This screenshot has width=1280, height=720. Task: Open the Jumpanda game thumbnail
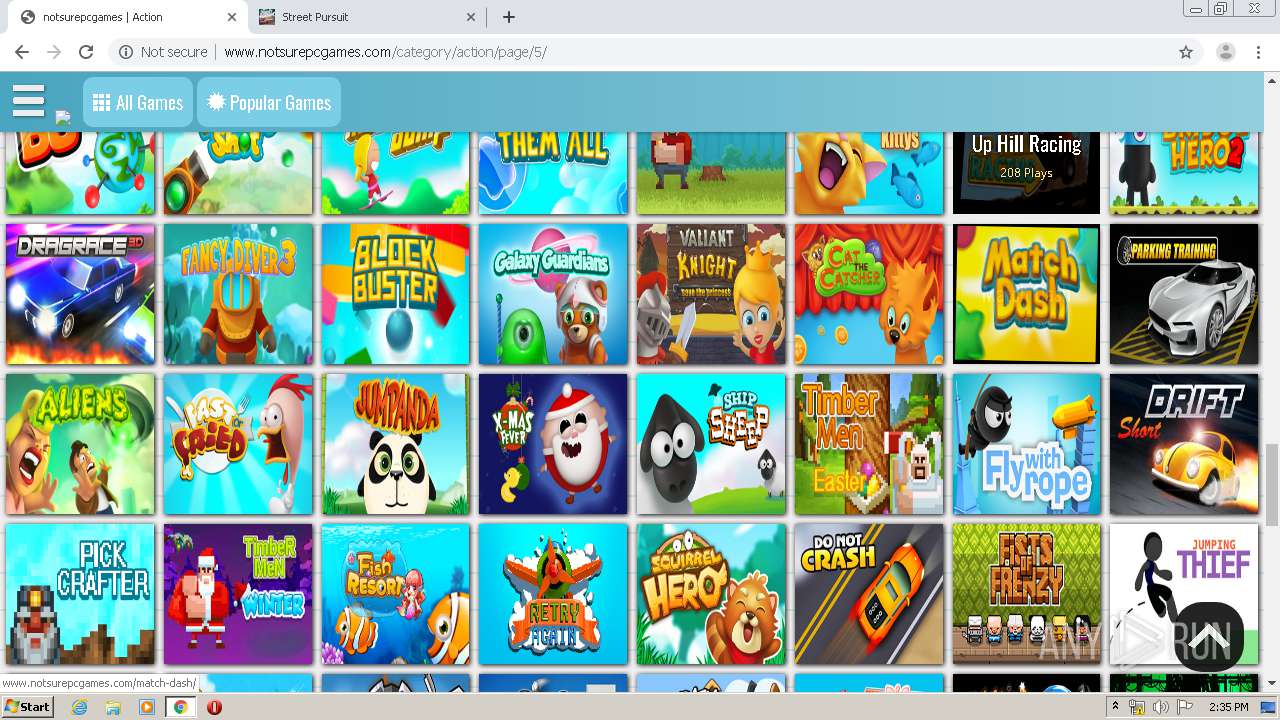tap(396, 444)
